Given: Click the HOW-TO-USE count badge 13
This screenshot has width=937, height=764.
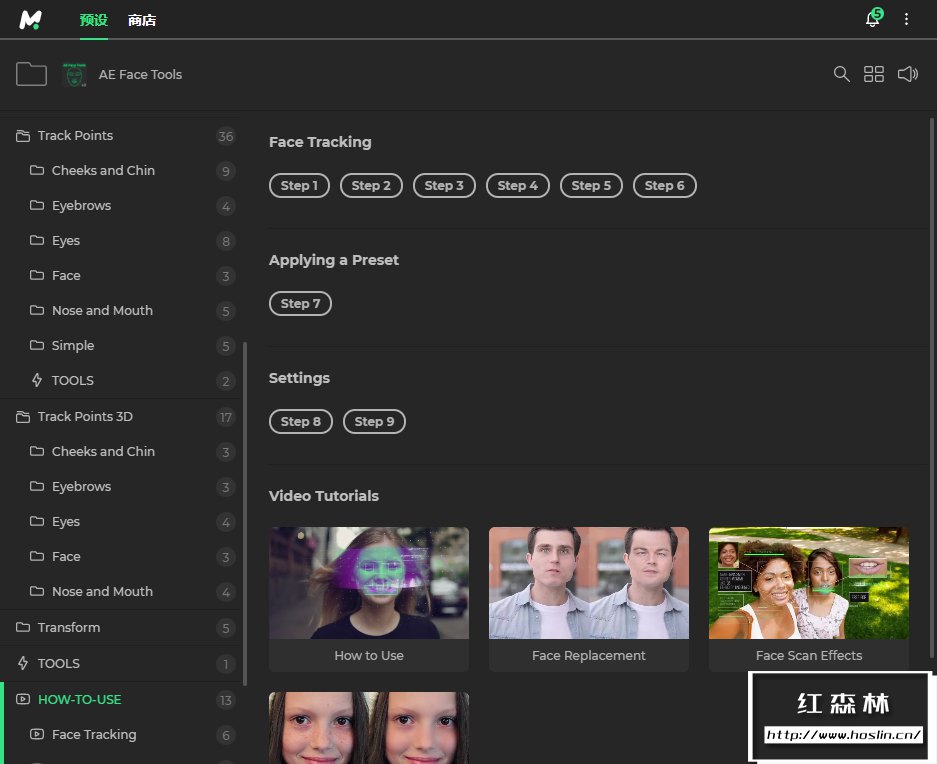Looking at the screenshot, I should pyautogui.click(x=225, y=700).
